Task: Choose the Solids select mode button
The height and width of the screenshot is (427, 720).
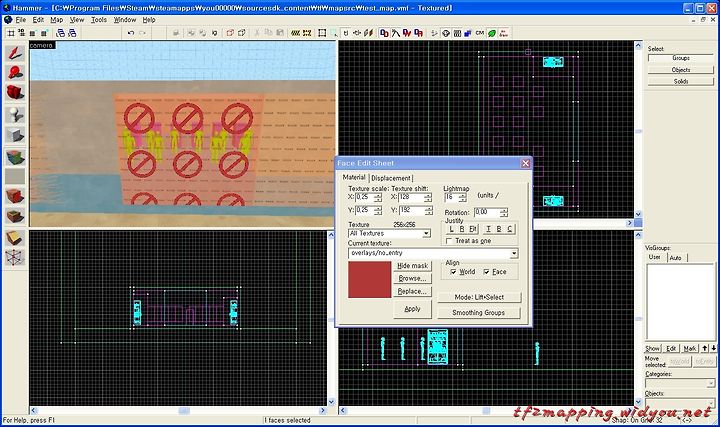Action: click(681, 81)
